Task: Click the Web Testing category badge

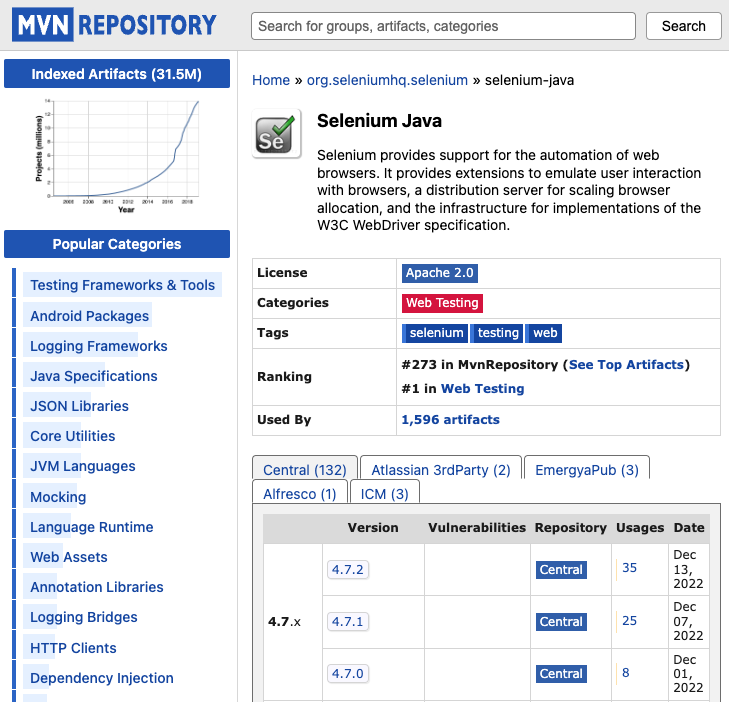Action: pyautogui.click(x=442, y=303)
